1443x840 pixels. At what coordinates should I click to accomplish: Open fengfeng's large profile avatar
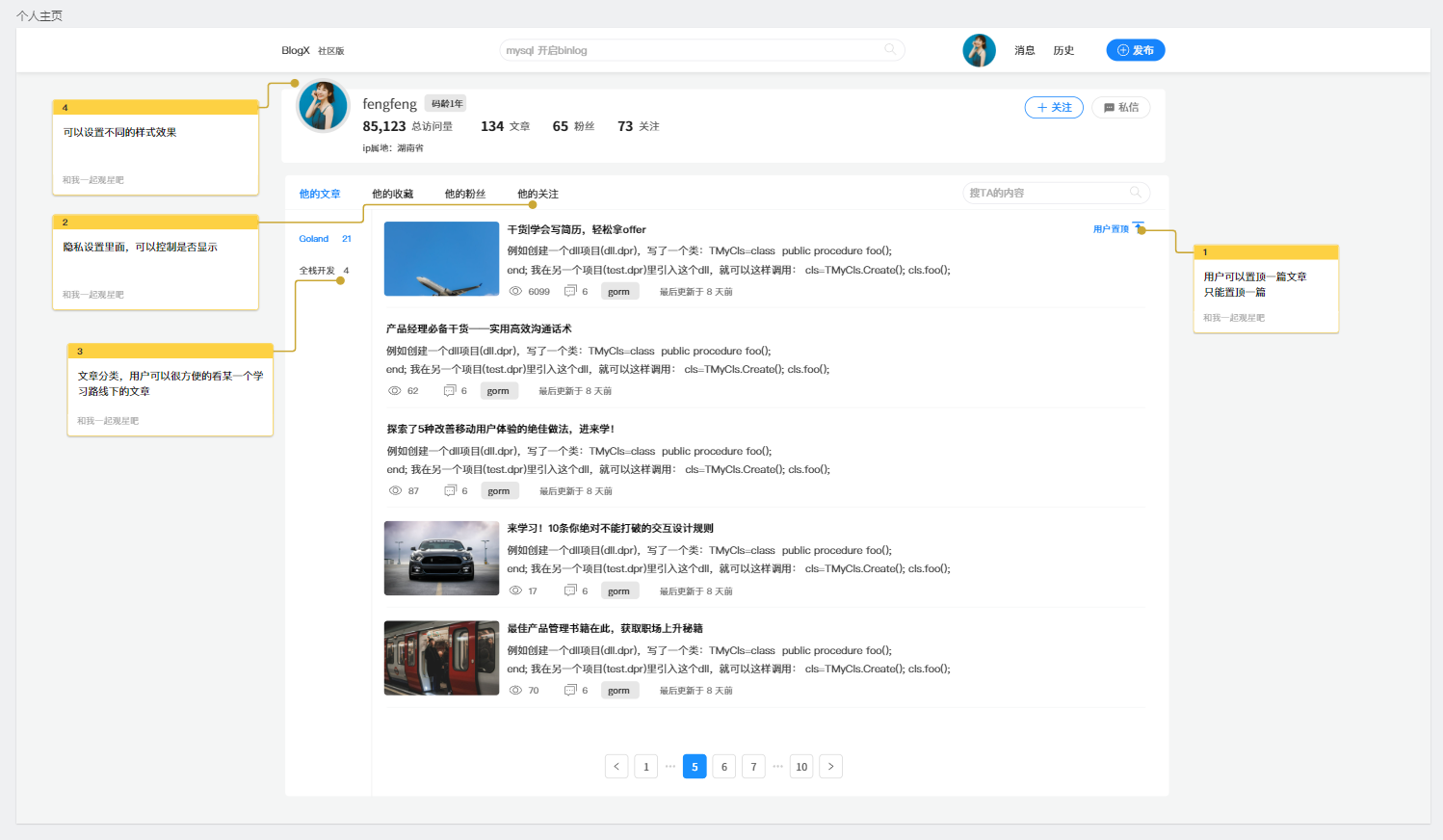click(x=323, y=106)
